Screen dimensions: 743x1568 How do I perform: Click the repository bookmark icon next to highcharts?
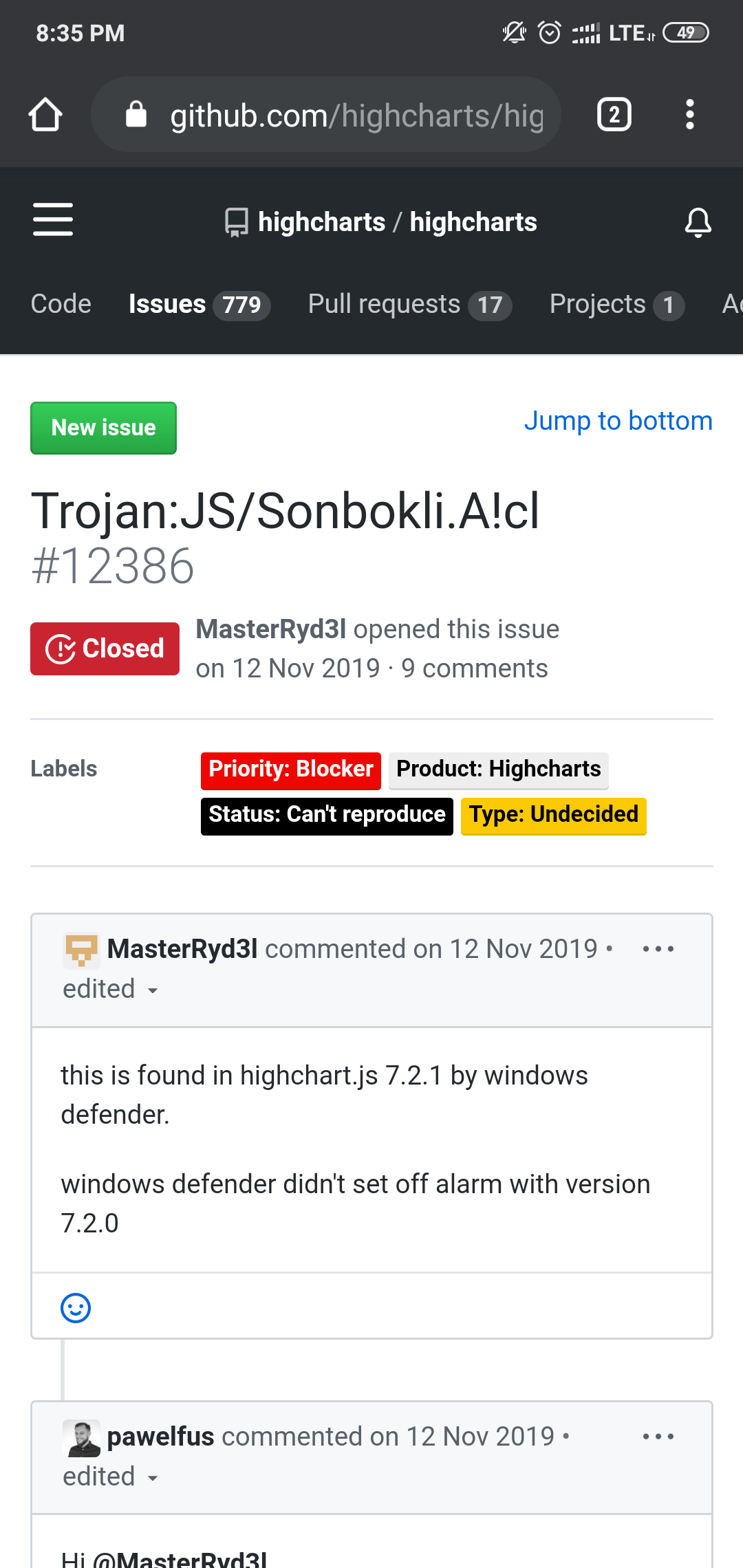[x=235, y=221]
